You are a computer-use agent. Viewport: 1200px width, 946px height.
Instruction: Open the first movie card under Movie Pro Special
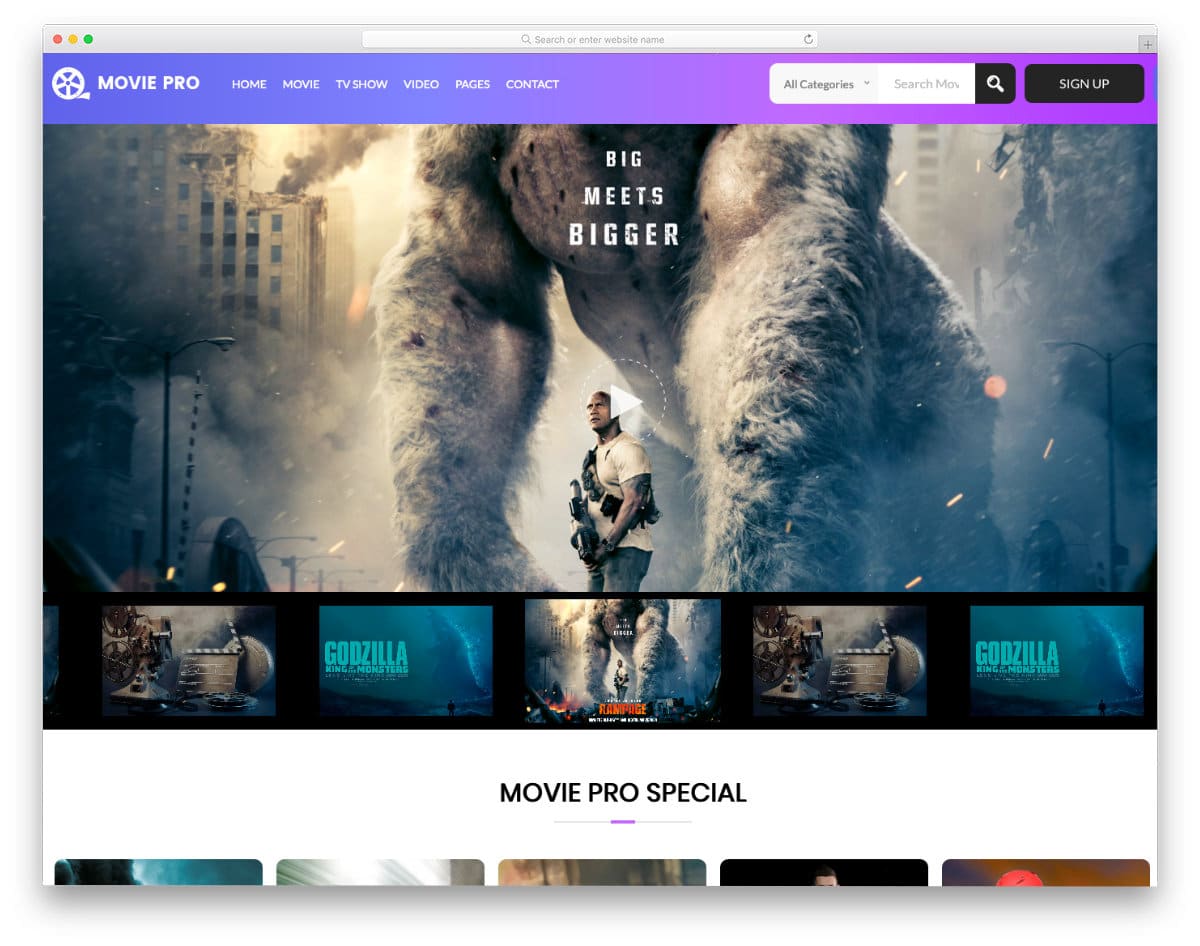pos(159,872)
